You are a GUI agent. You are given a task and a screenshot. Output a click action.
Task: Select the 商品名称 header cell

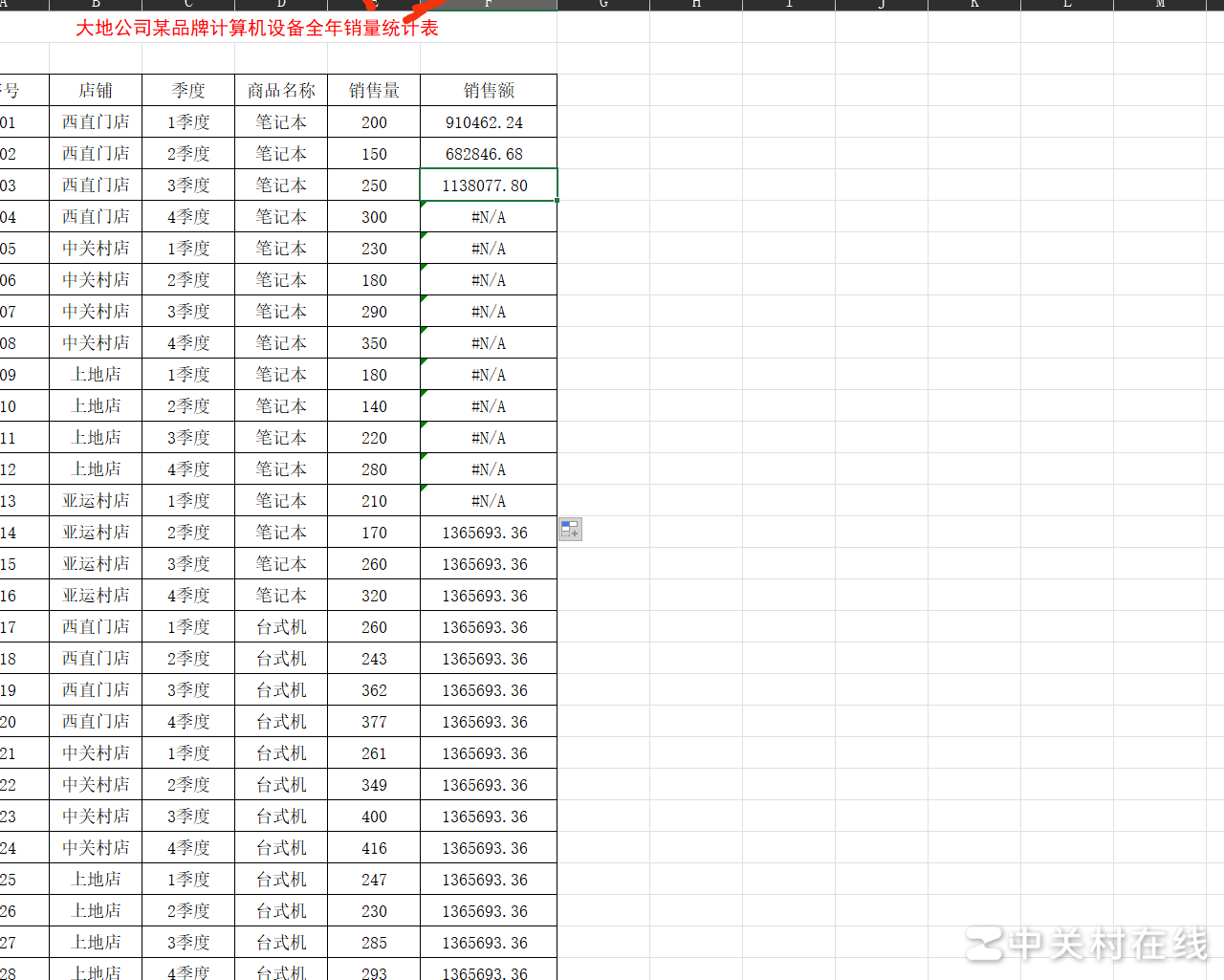pyautogui.click(x=281, y=91)
